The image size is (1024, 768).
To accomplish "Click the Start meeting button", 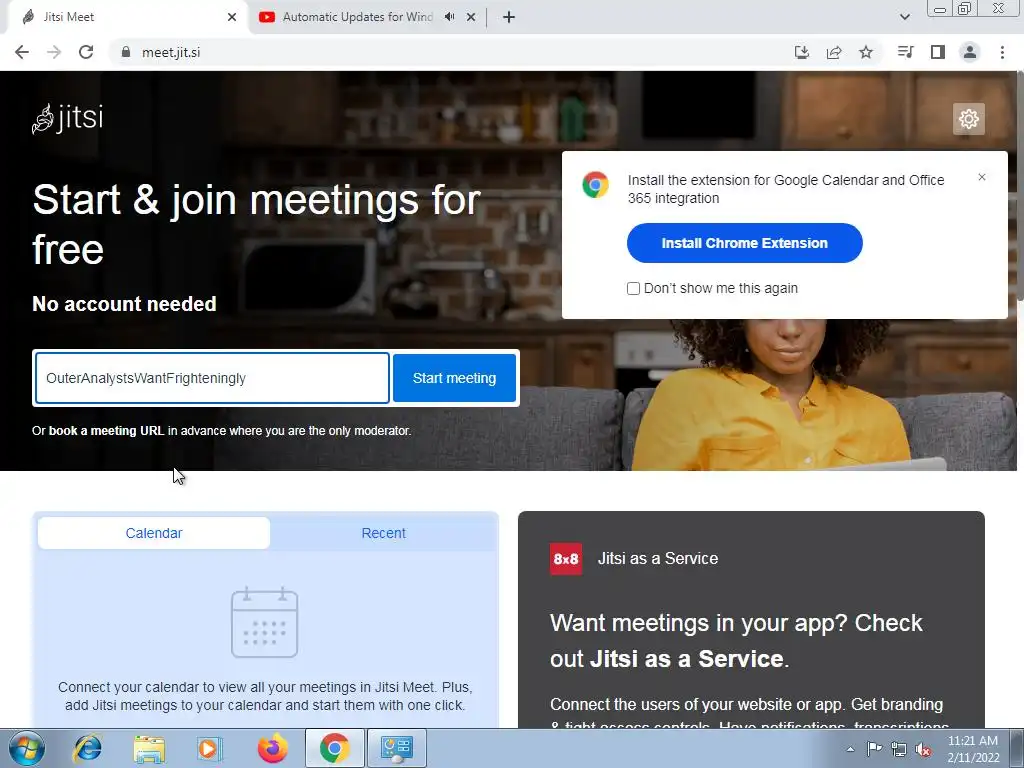I will (x=455, y=378).
